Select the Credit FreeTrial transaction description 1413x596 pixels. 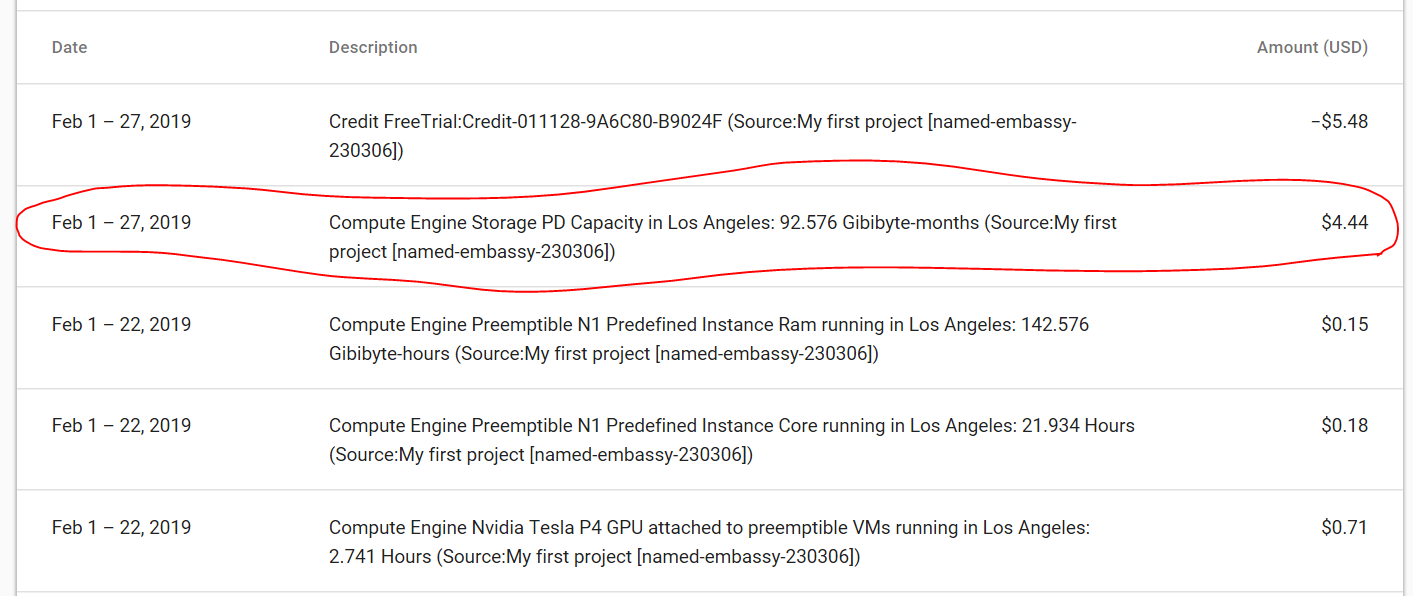[x=703, y=136]
